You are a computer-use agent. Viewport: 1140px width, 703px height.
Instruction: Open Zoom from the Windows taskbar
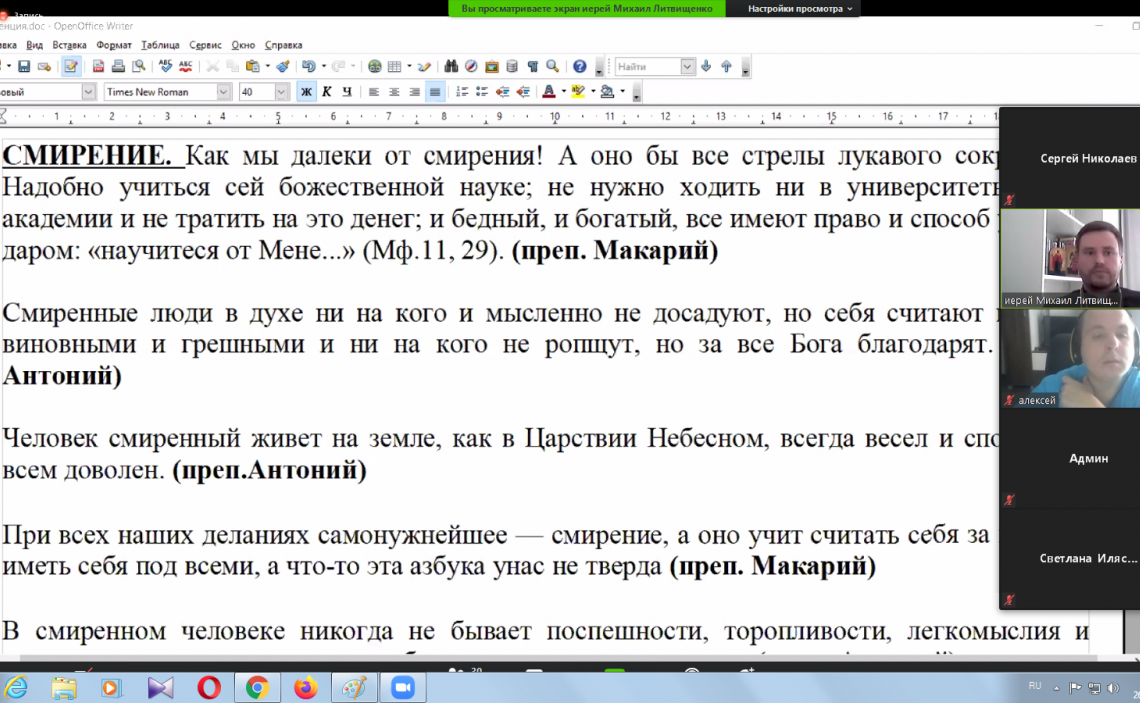403,688
